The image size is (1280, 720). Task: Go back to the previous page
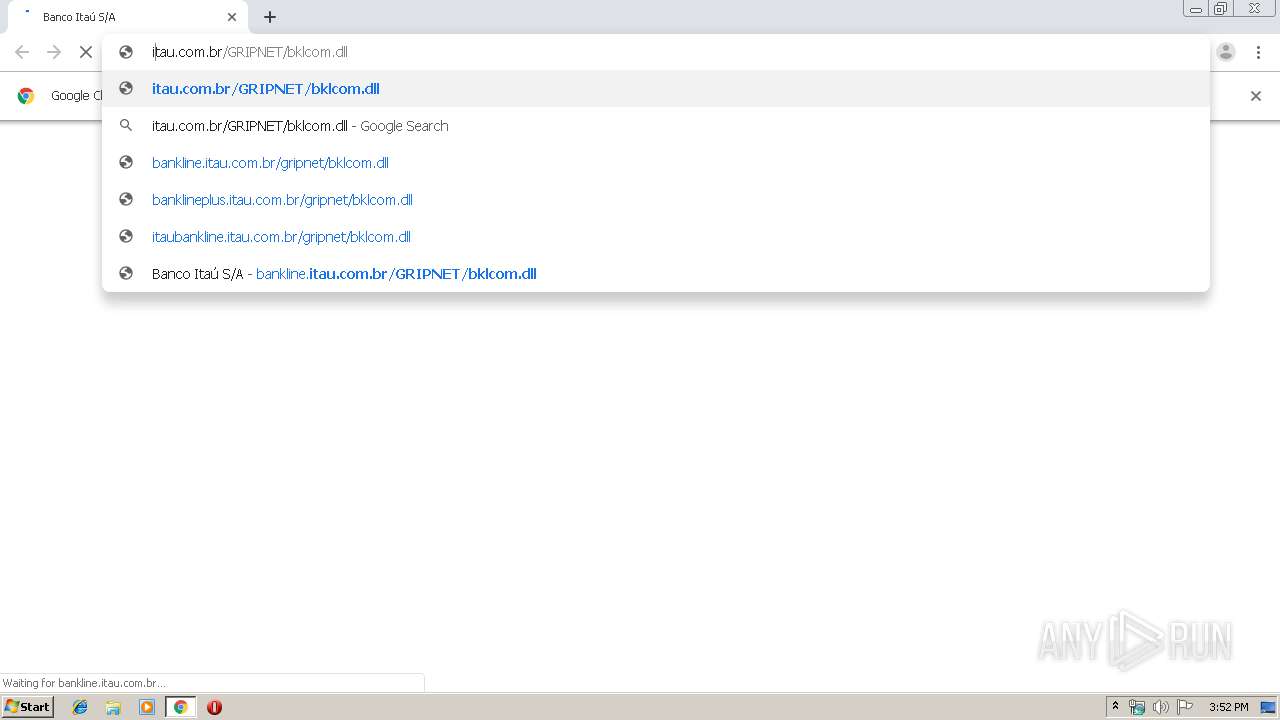(x=22, y=52)
